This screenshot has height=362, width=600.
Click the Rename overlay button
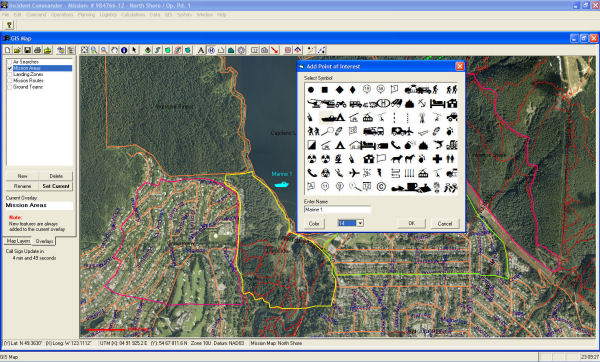22,186
